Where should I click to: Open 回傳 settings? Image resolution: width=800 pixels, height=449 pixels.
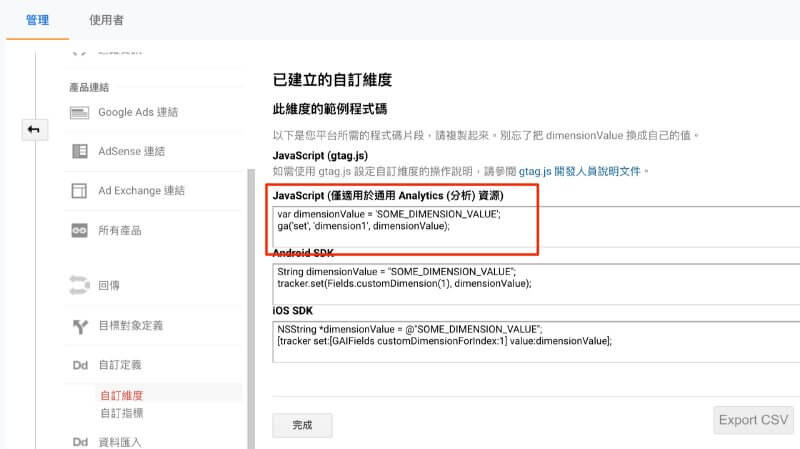point(109,285)
